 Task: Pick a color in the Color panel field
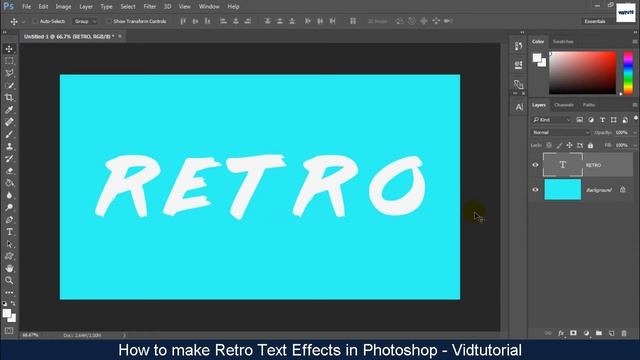click(x=582, y=73)
